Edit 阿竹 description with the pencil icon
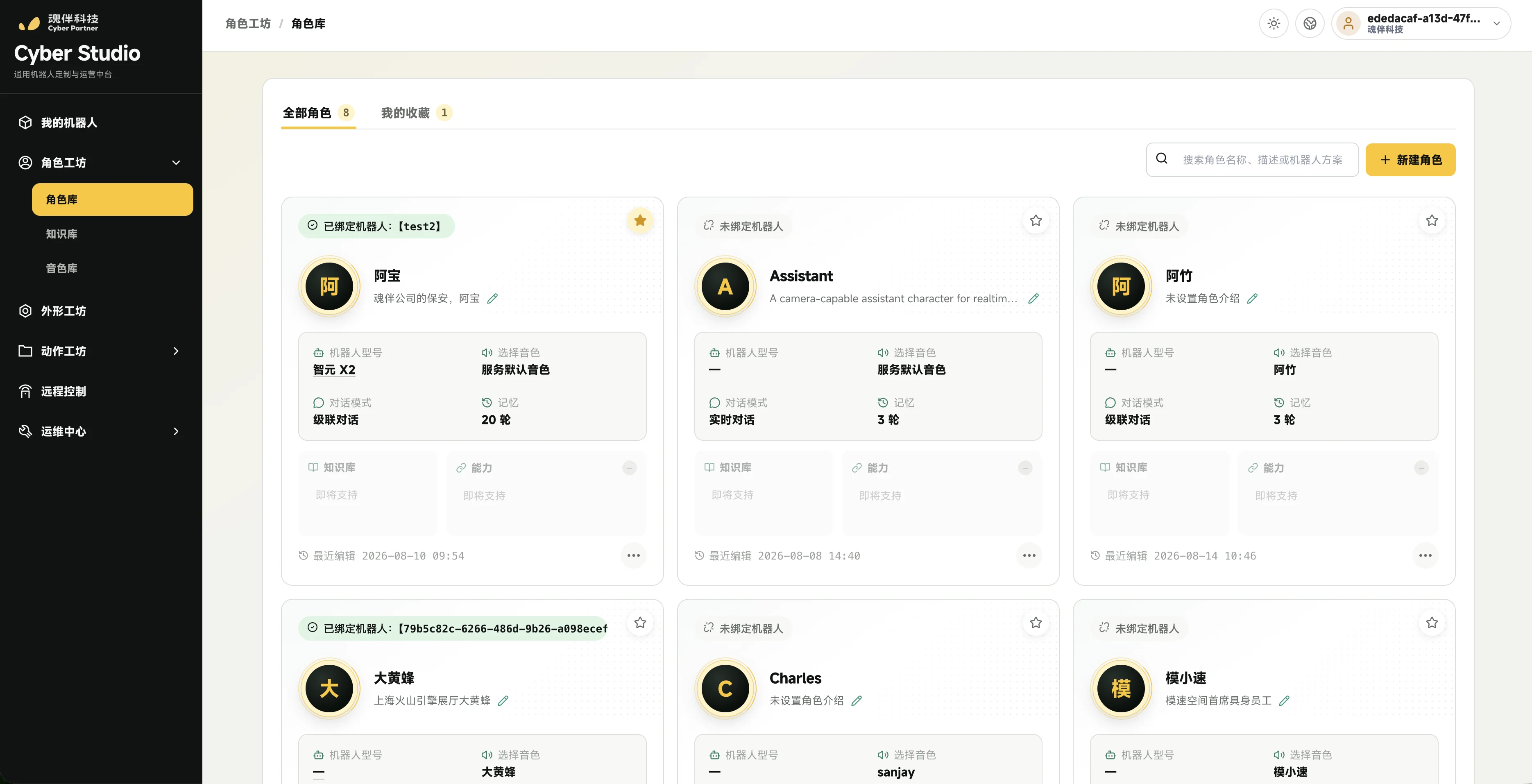The height and width of the screenshot is (784, 1532). pyautogui.click(x=1253, y=299)
